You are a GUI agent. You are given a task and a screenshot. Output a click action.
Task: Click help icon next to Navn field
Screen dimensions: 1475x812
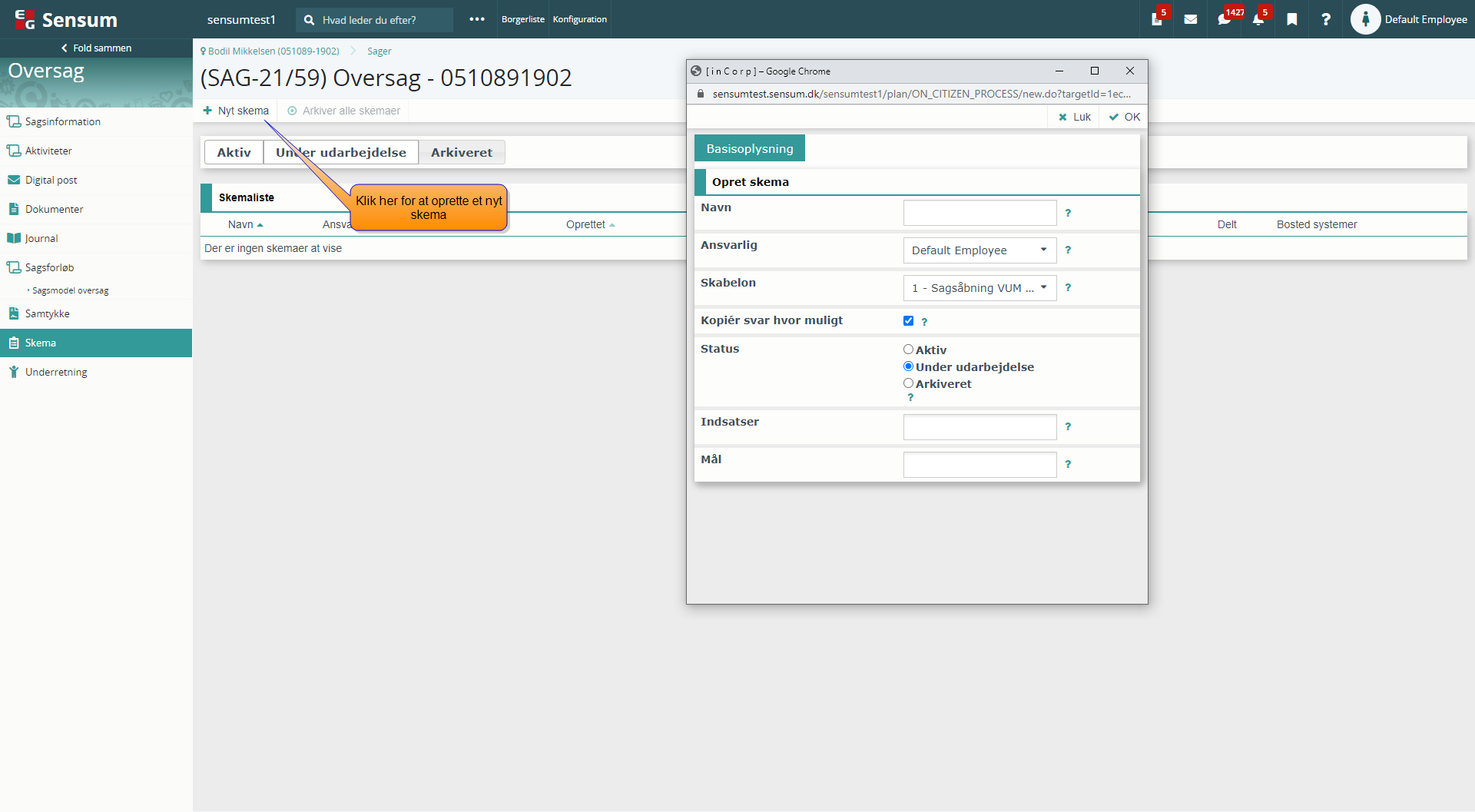click(x=1068, y=213)
